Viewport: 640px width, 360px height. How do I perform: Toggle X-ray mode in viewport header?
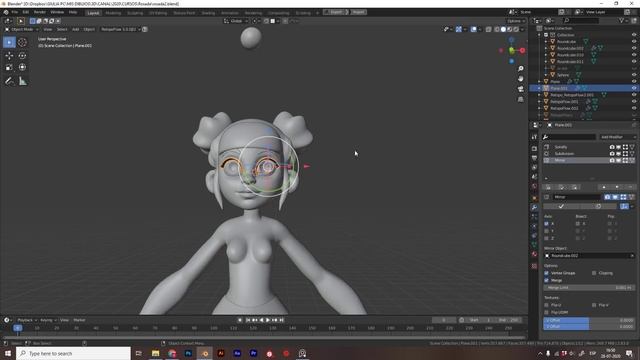pyautogui.click(x=489, y=29)
